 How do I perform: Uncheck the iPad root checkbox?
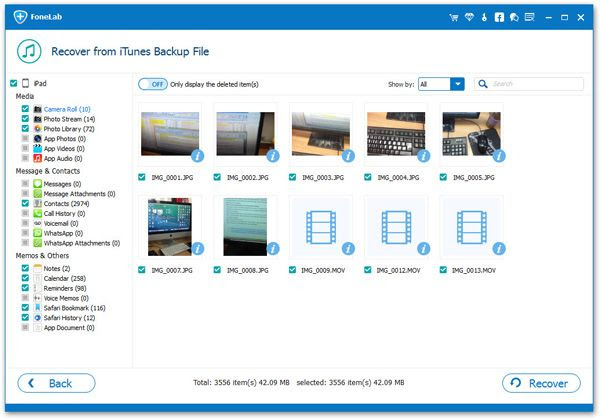(14, 83)
